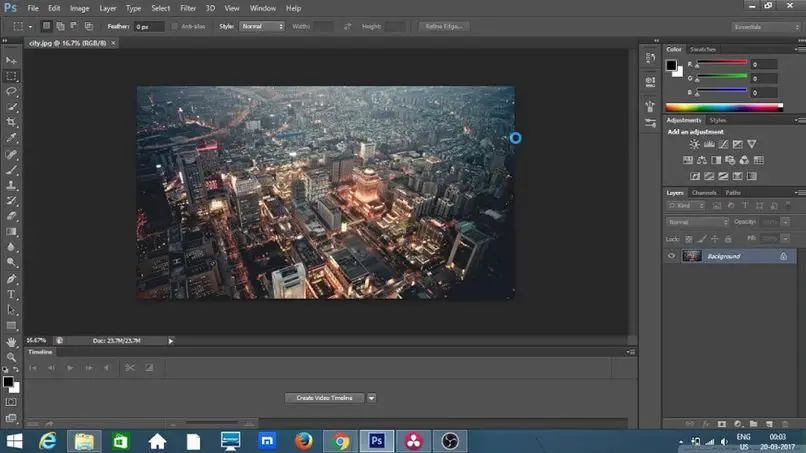Image resolution: width=806 pixels, height=453 pixels.
Task: Select the Move tool
Action: click(x=12, y=61)
